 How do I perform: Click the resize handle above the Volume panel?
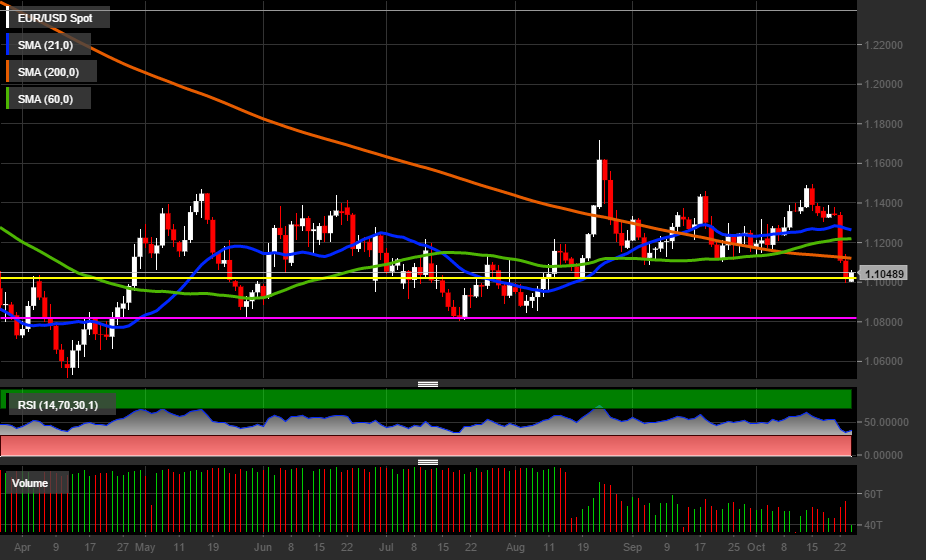coord(428,462)
